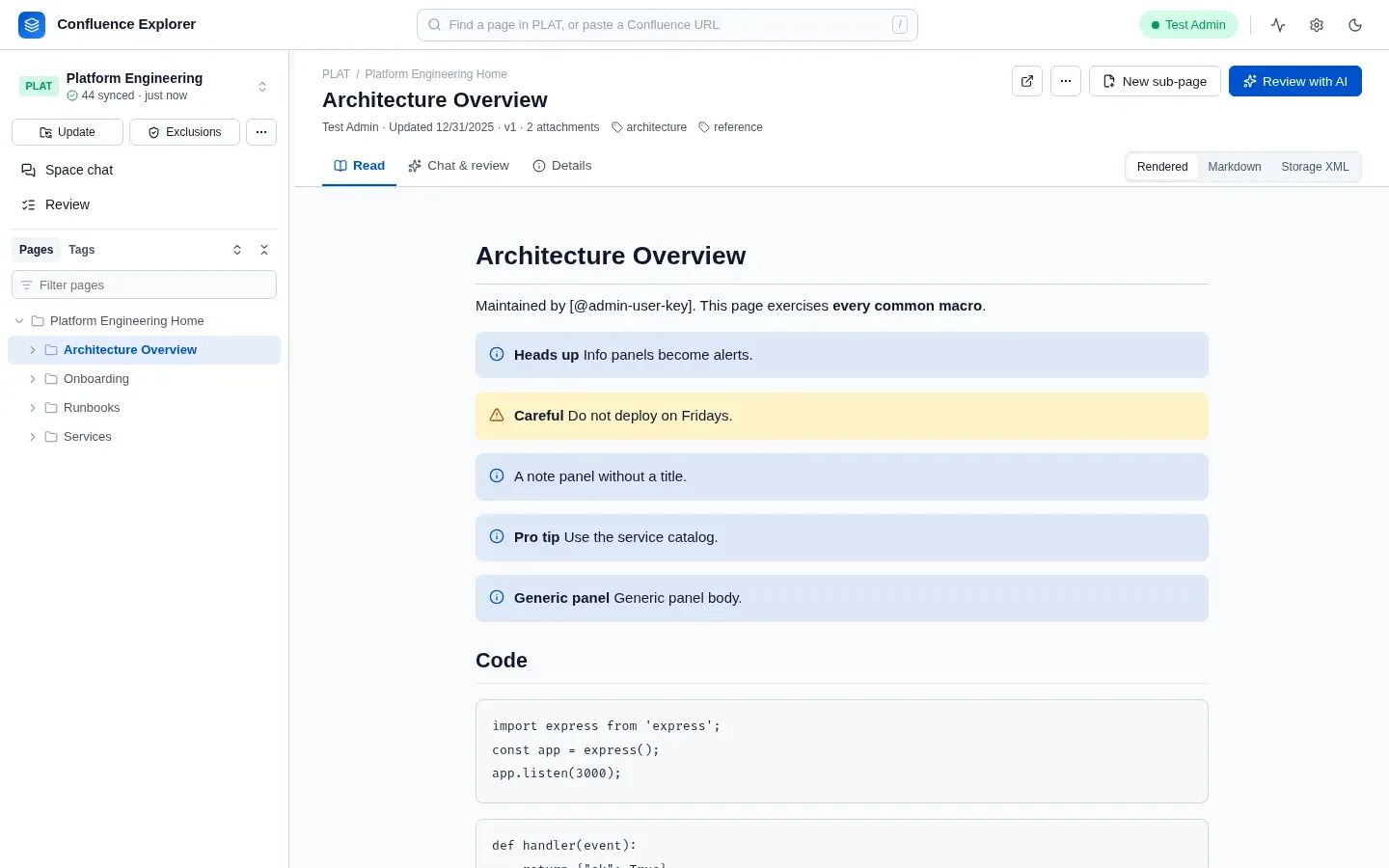Open Exclusions settings
Viewport: 1389px width, 868px height.
[184, 132]
